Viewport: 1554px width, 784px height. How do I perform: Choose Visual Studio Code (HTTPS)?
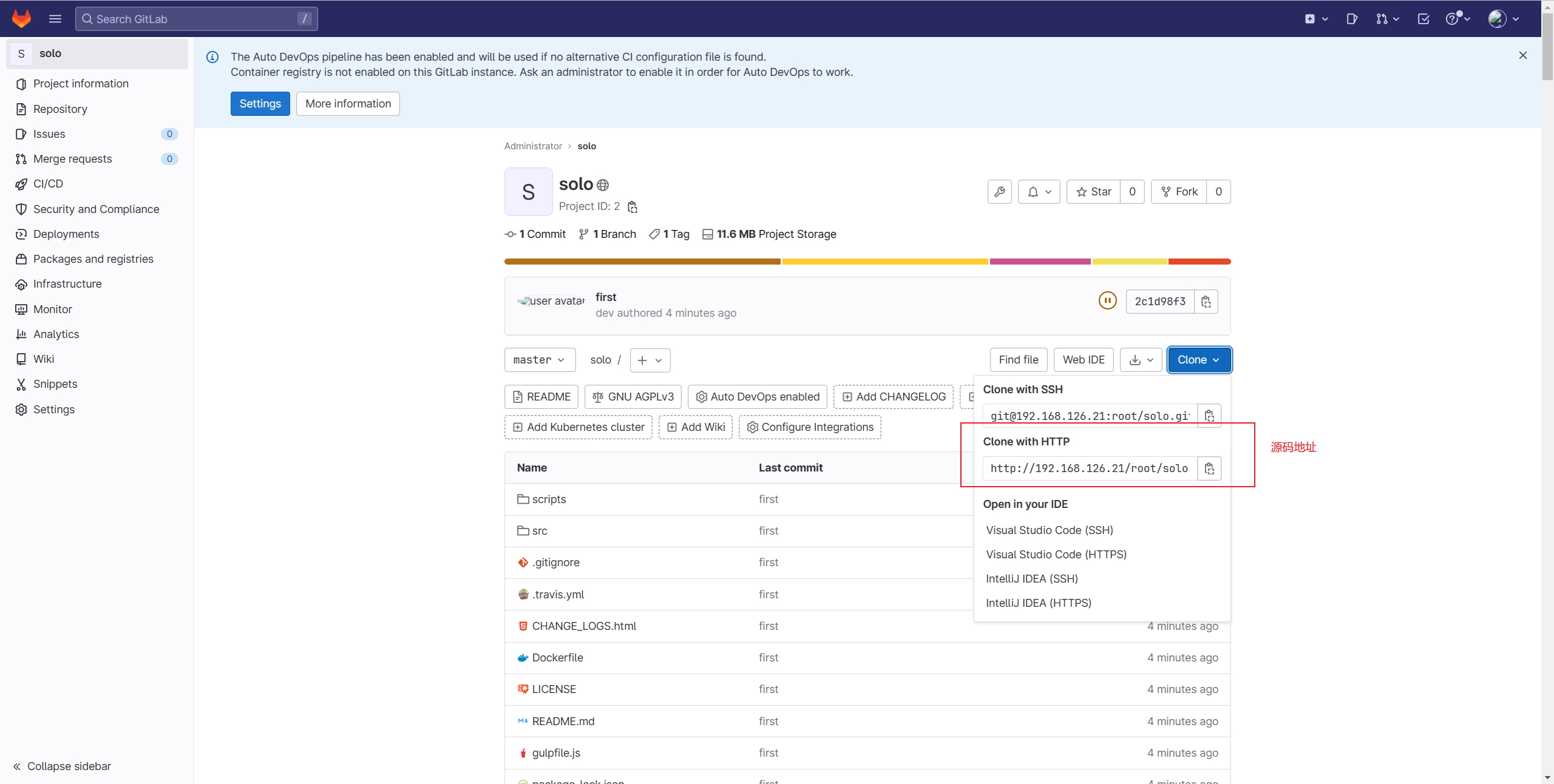click(1056, 555)
